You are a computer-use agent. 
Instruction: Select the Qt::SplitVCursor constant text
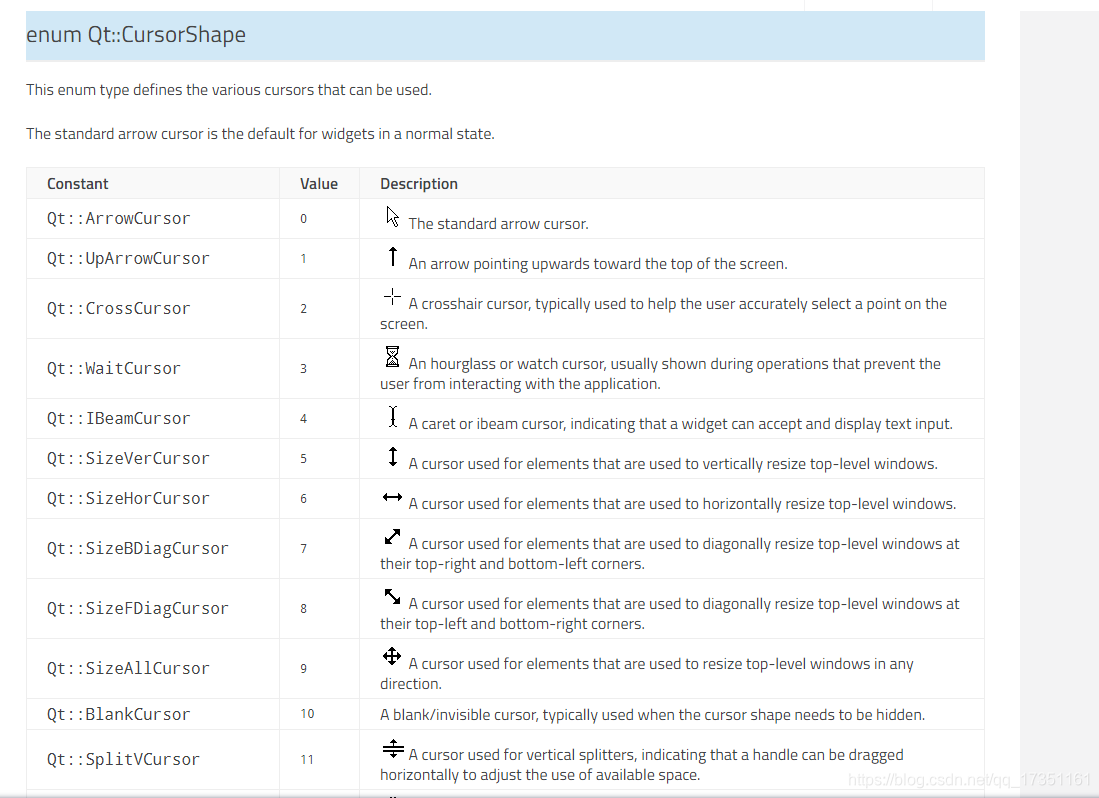123,759
